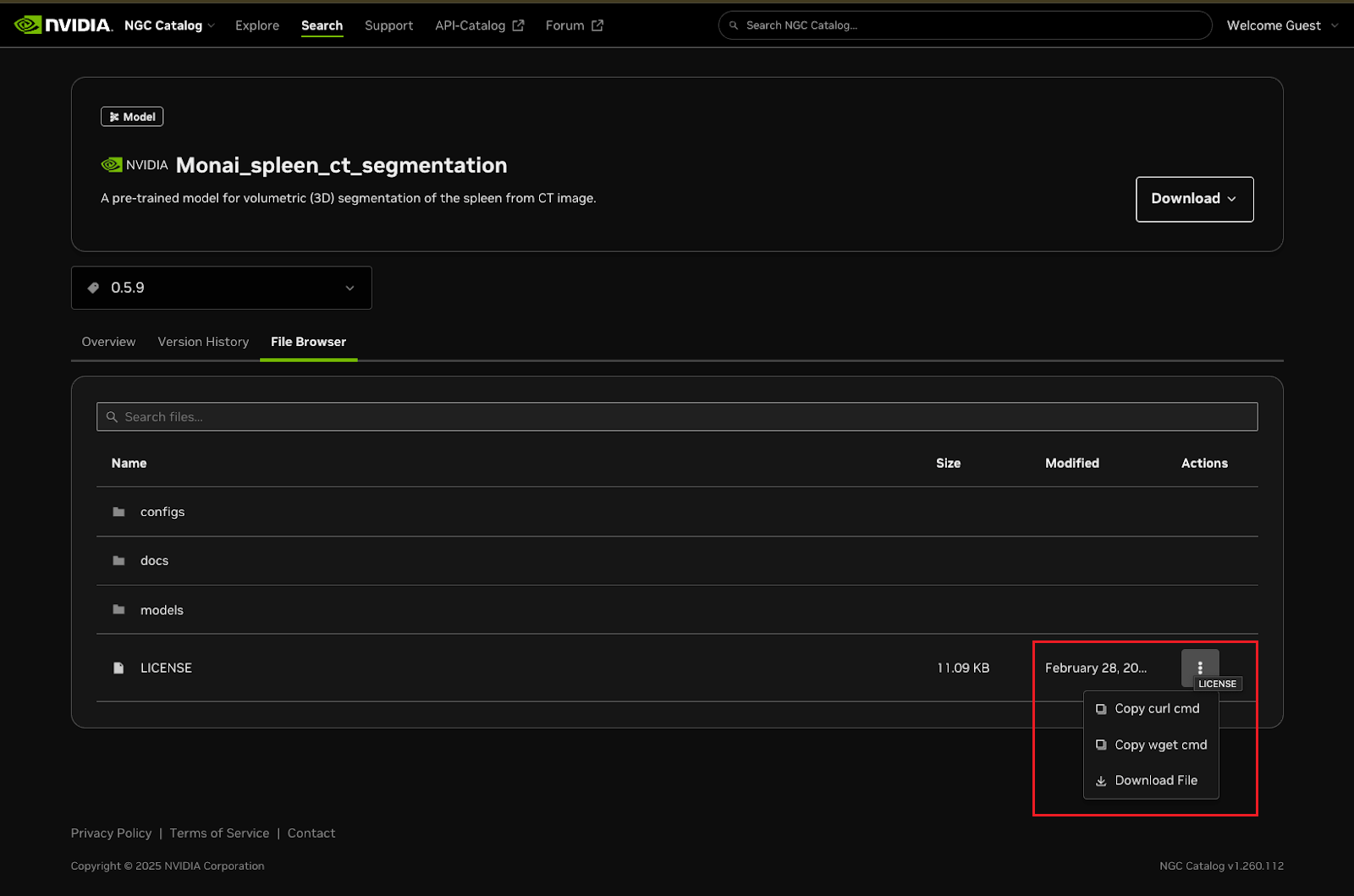This screenshot has width=1354, height=896.
Task: Click the copy icon beside Copy wget cmd
Action: pos(1101,745)
